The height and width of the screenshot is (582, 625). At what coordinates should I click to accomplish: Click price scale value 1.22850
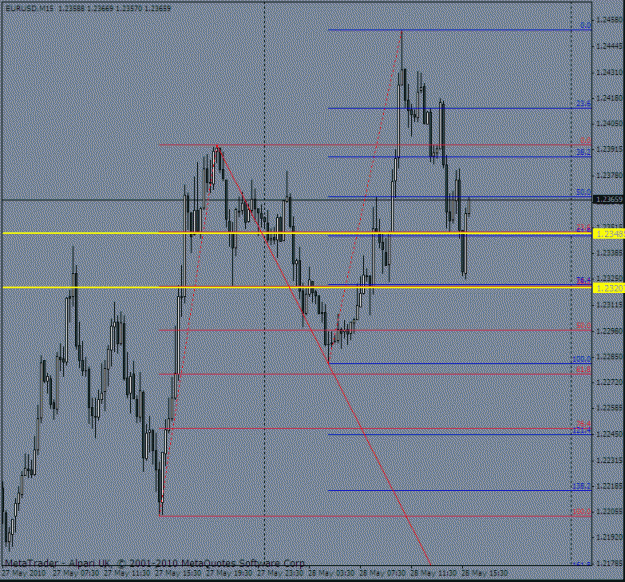[610, 356]
